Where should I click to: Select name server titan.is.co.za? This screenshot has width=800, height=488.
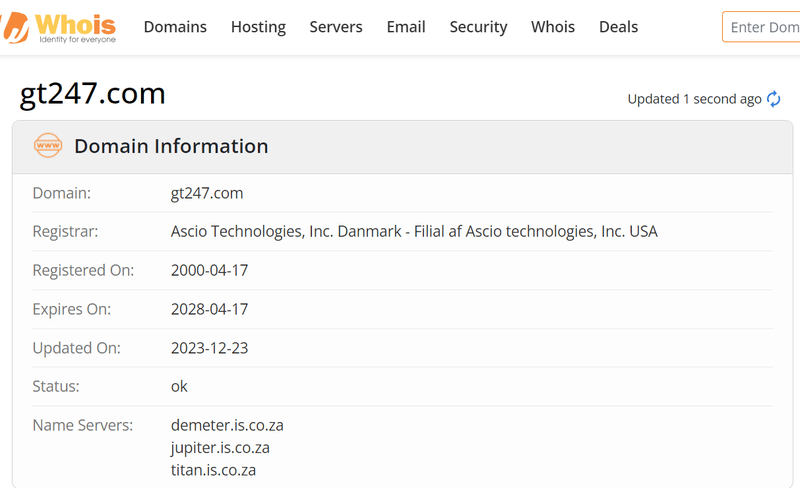(x=213, y=470)
